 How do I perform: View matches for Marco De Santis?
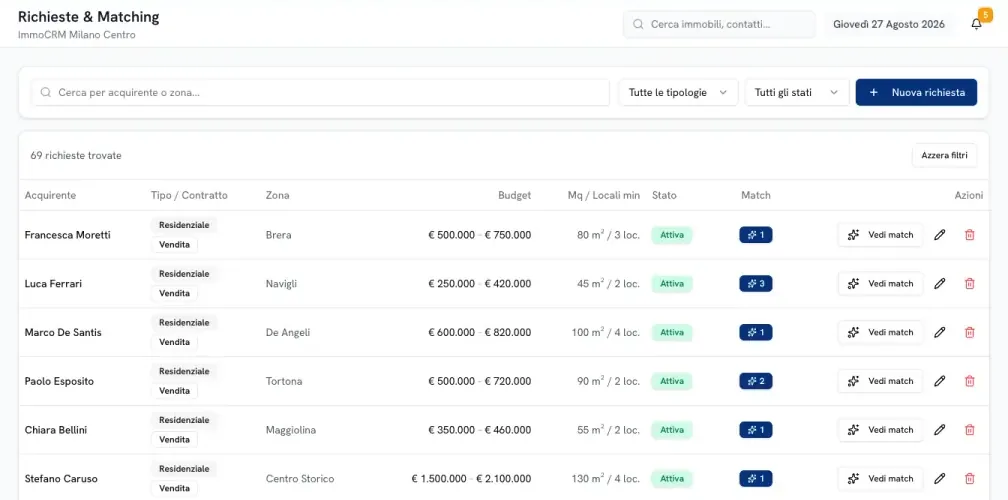(880, 332)
